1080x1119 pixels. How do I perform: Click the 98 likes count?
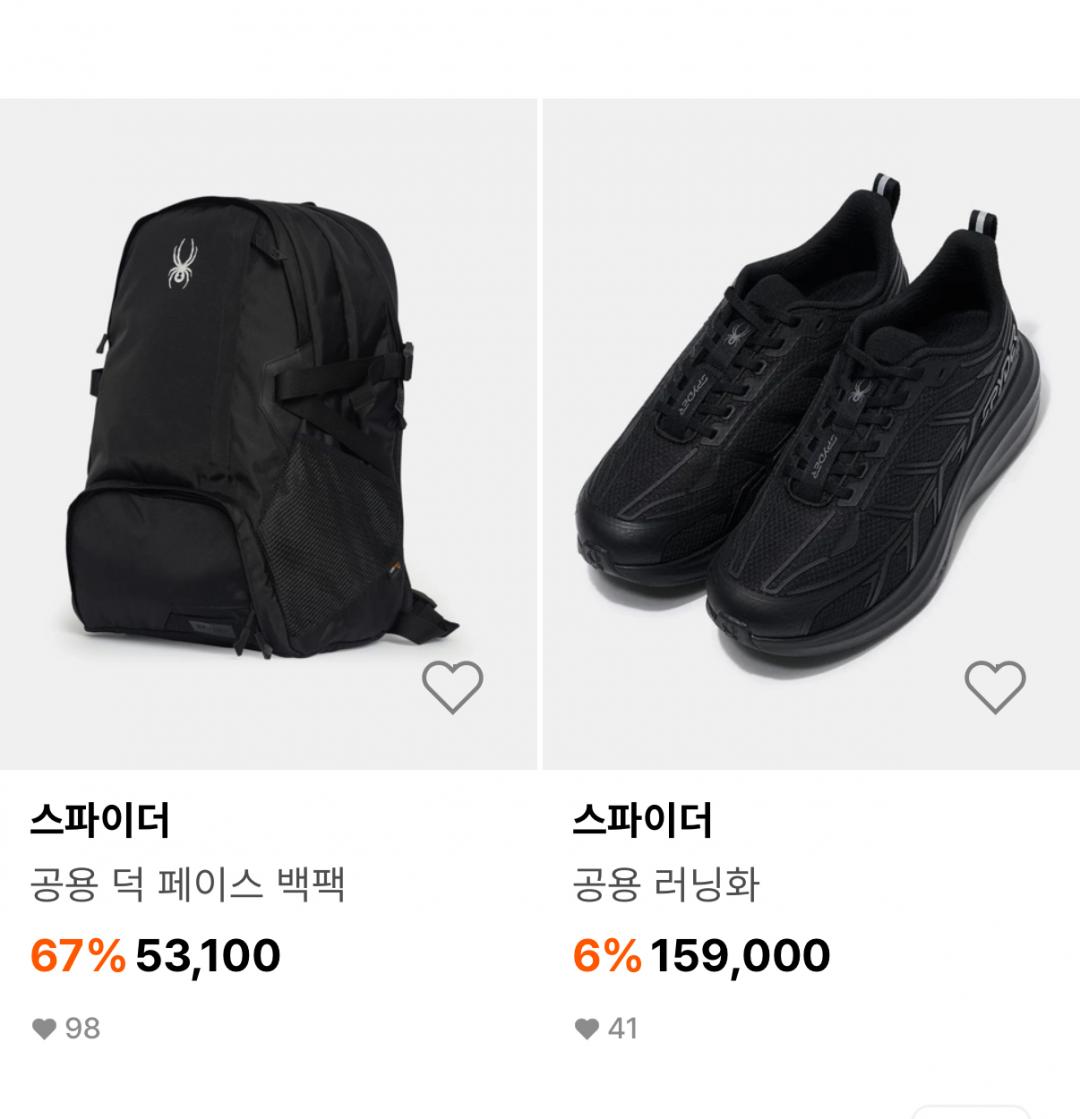(83, 1029)
